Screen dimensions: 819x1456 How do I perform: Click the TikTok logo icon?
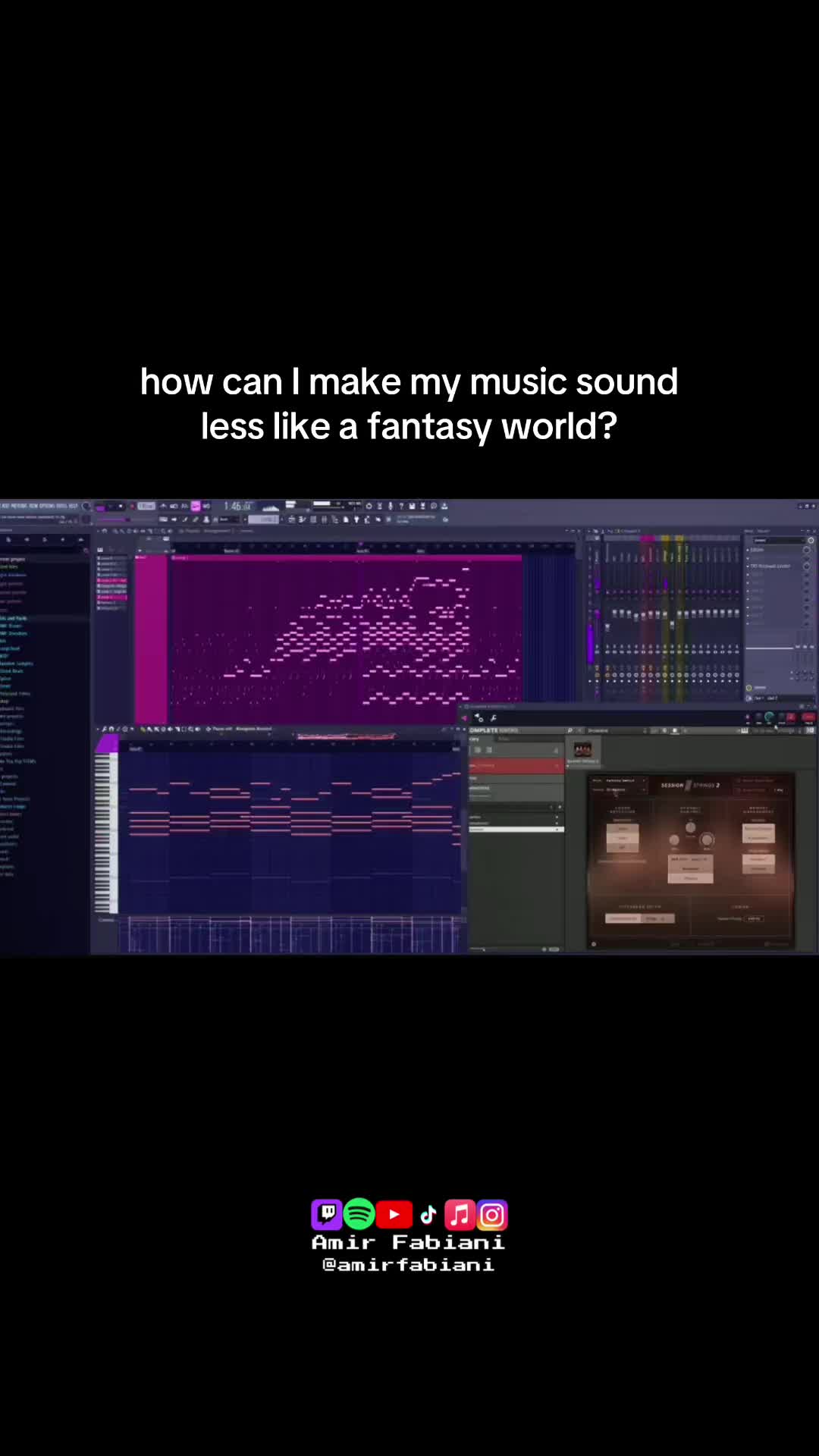(x=428, y=1214)
